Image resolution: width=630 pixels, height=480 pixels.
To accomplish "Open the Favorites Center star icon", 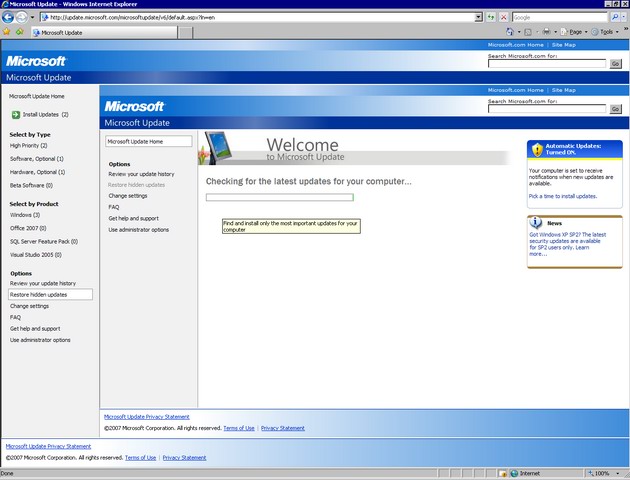I will point(6,32).
